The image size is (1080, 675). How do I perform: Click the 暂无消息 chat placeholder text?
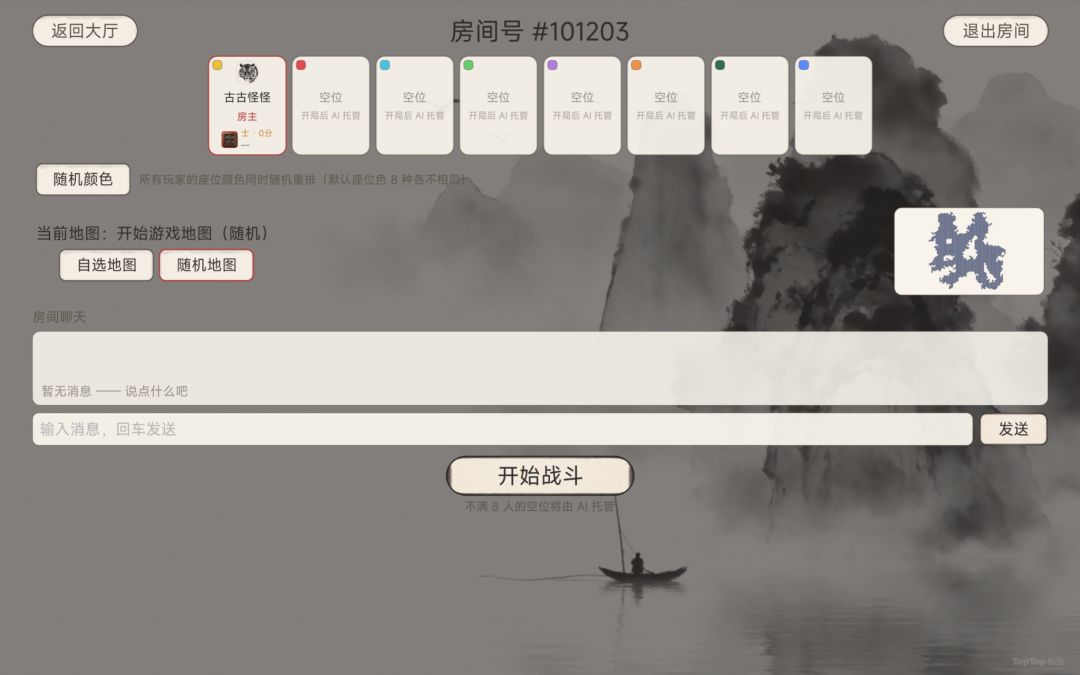pos(114,391)
